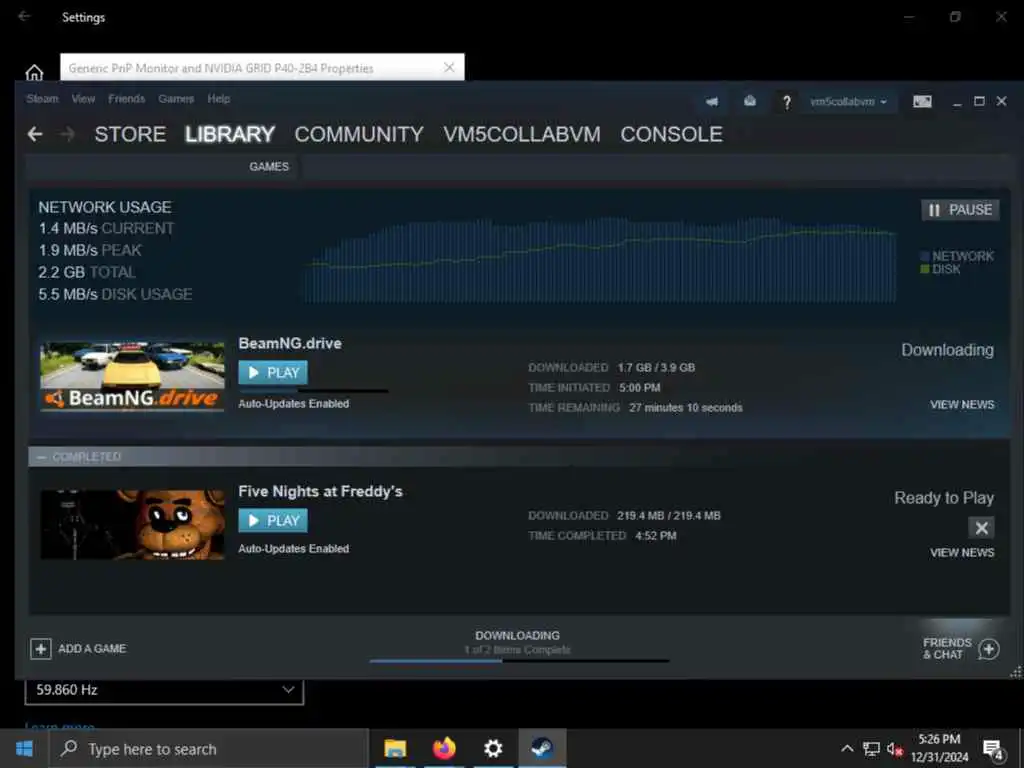Open the taskbar clock and date
The image size is (1024, 768).
click(940, 748)
